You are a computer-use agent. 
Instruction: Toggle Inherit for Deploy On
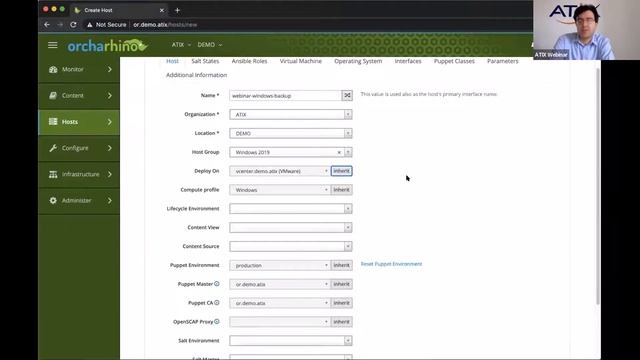click(x=342, y=171)
